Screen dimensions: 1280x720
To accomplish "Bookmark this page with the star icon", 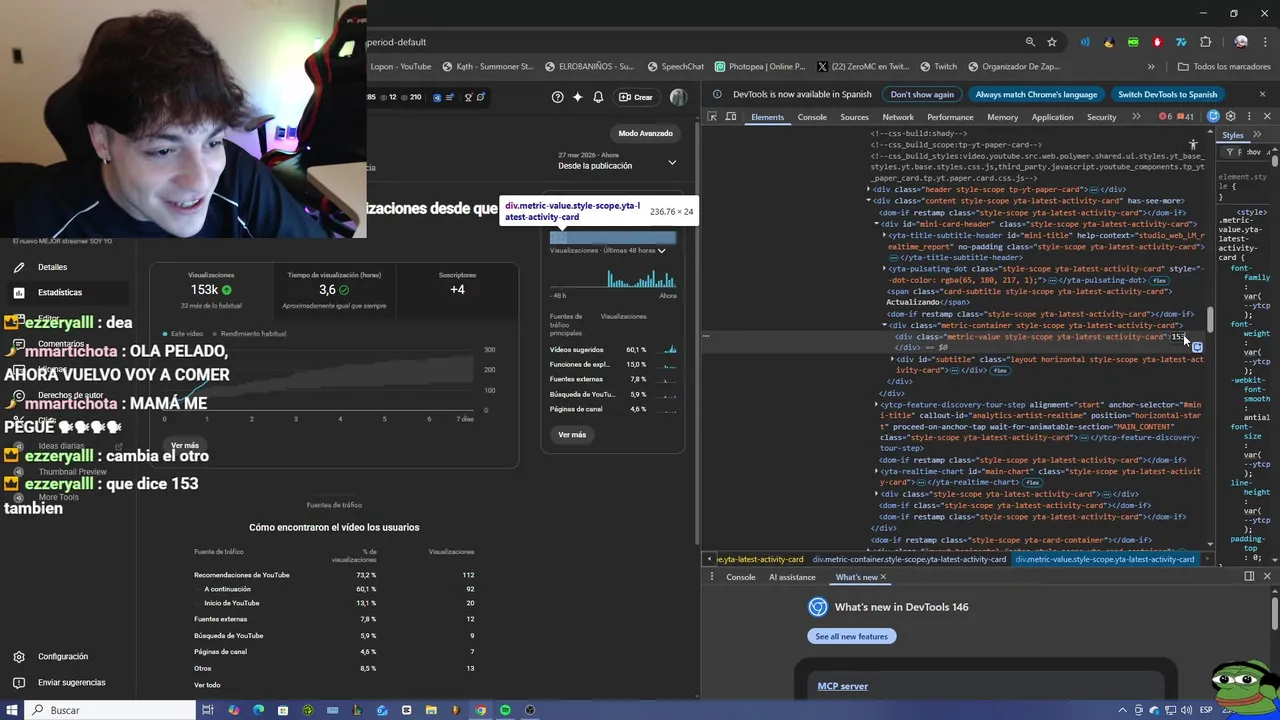I will coord(1052,42).
